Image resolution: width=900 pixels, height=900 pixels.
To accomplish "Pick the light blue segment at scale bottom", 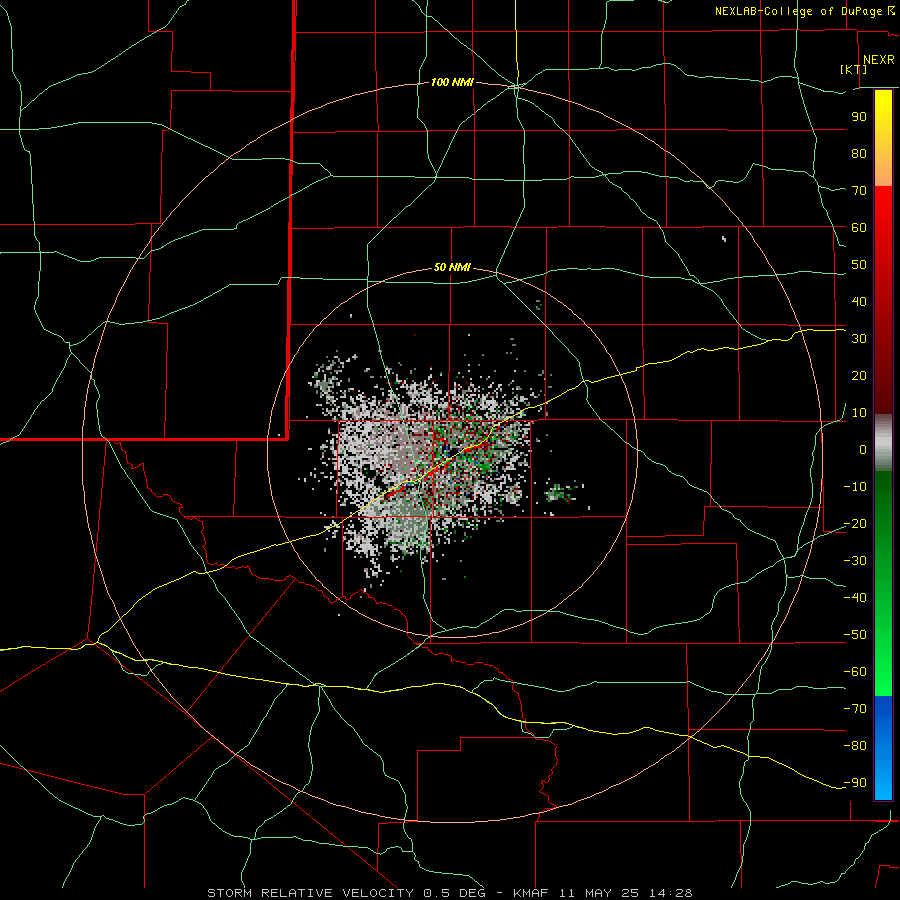I will (x=883, y=781).
